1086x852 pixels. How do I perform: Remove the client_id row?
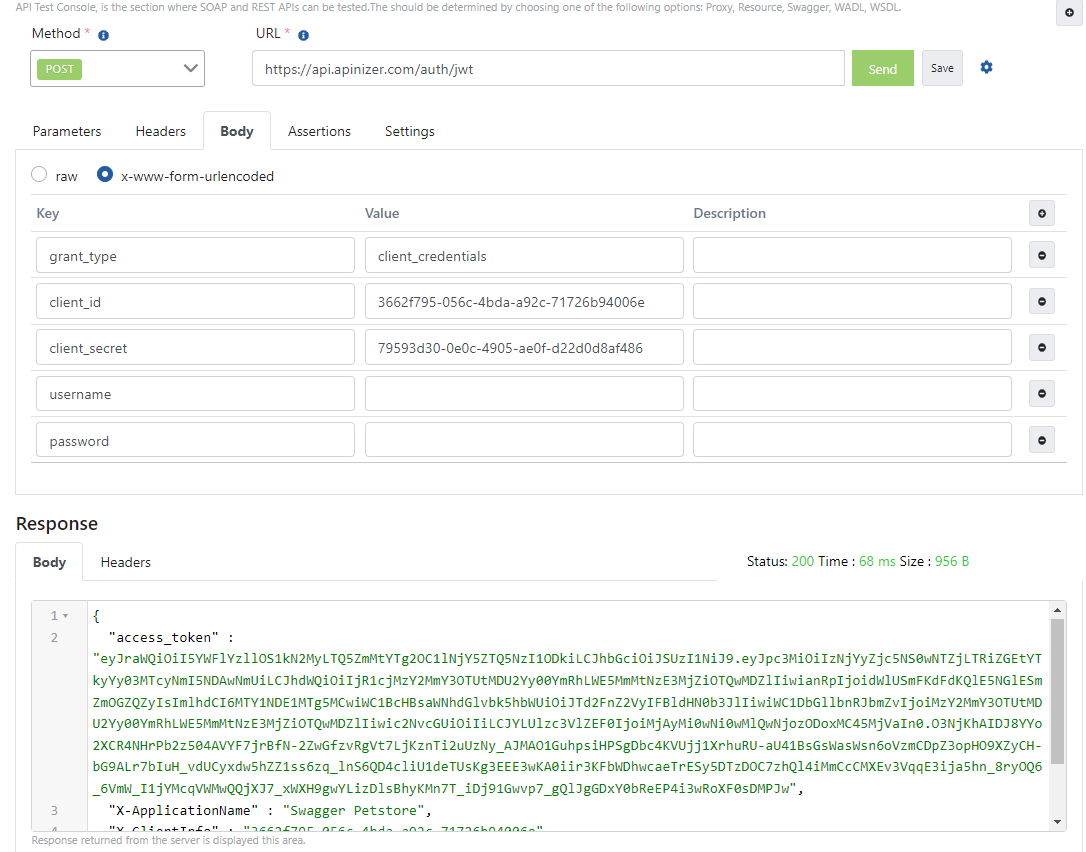coord(1042,302)
